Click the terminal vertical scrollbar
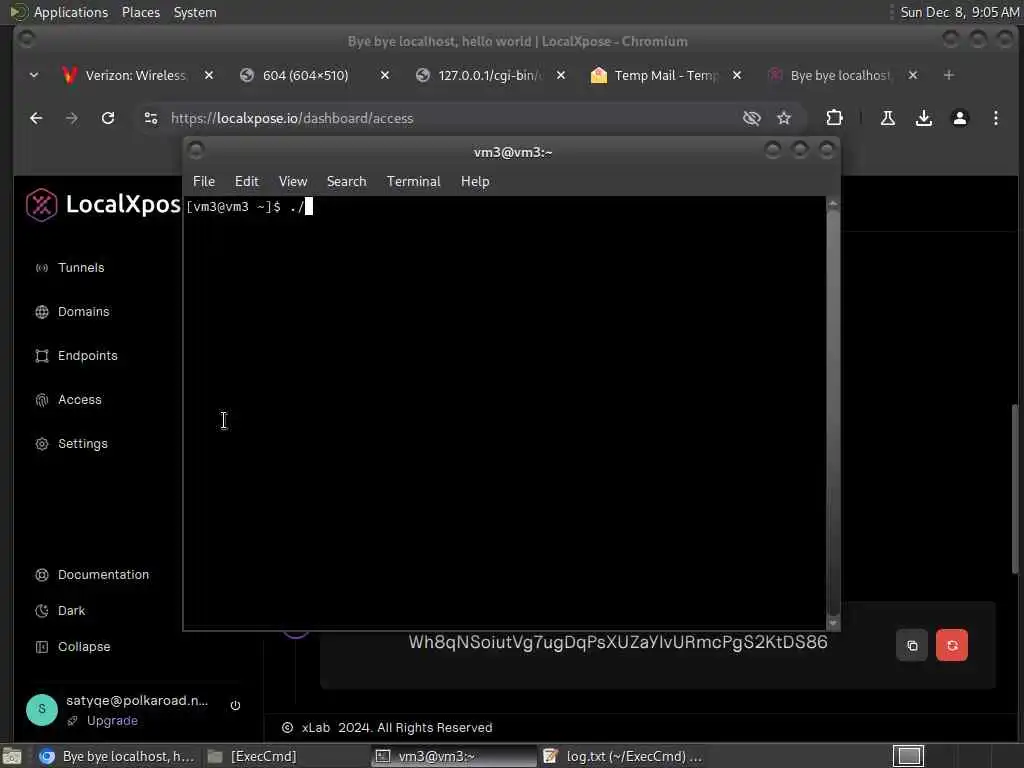Viewport: 1024px width, 768px height. coord(833,413)
